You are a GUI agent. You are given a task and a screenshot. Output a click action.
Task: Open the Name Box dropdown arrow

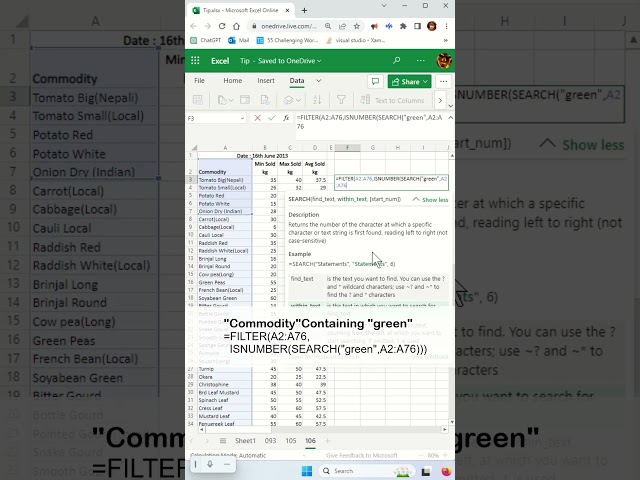click(242, 118)
